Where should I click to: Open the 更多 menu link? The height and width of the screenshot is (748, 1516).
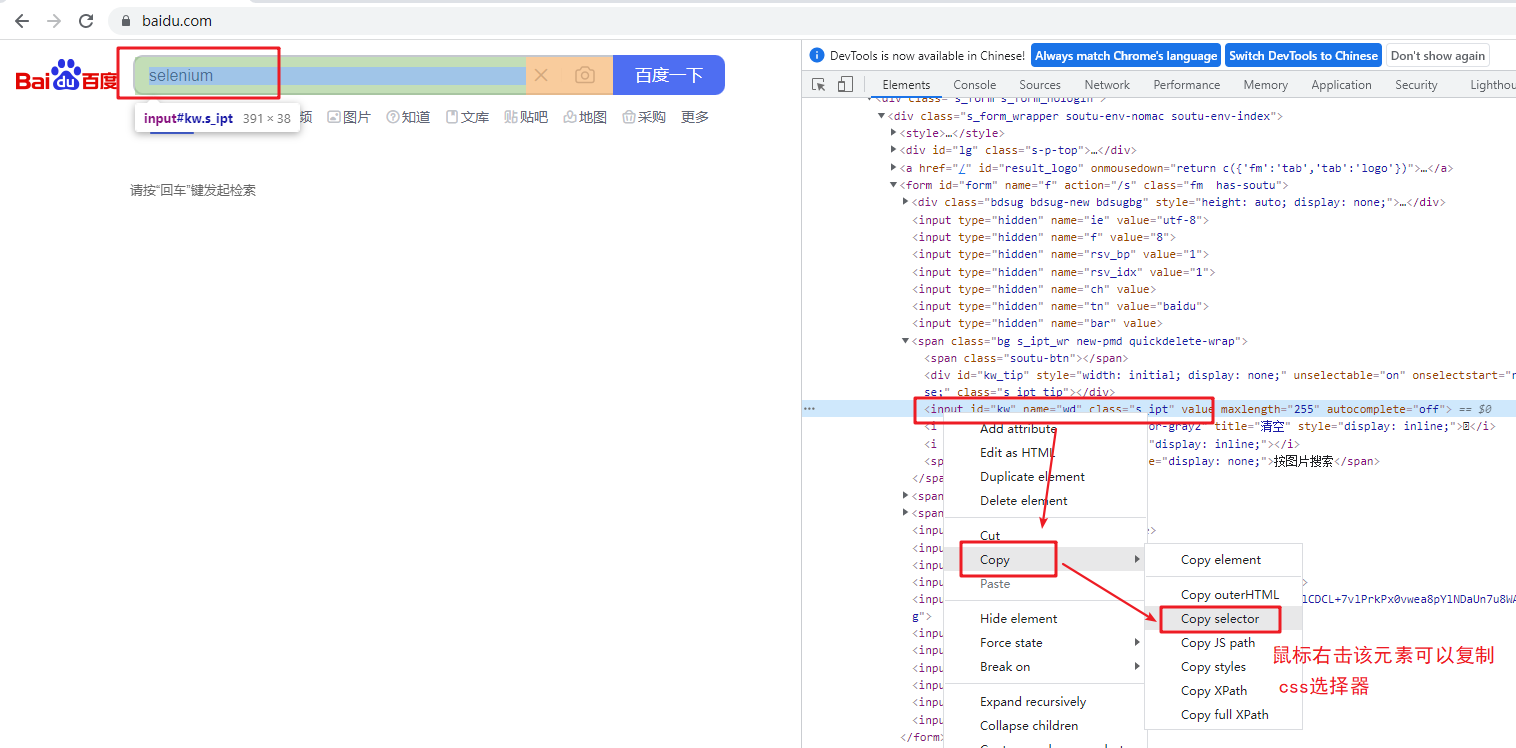tap(695, 117)
